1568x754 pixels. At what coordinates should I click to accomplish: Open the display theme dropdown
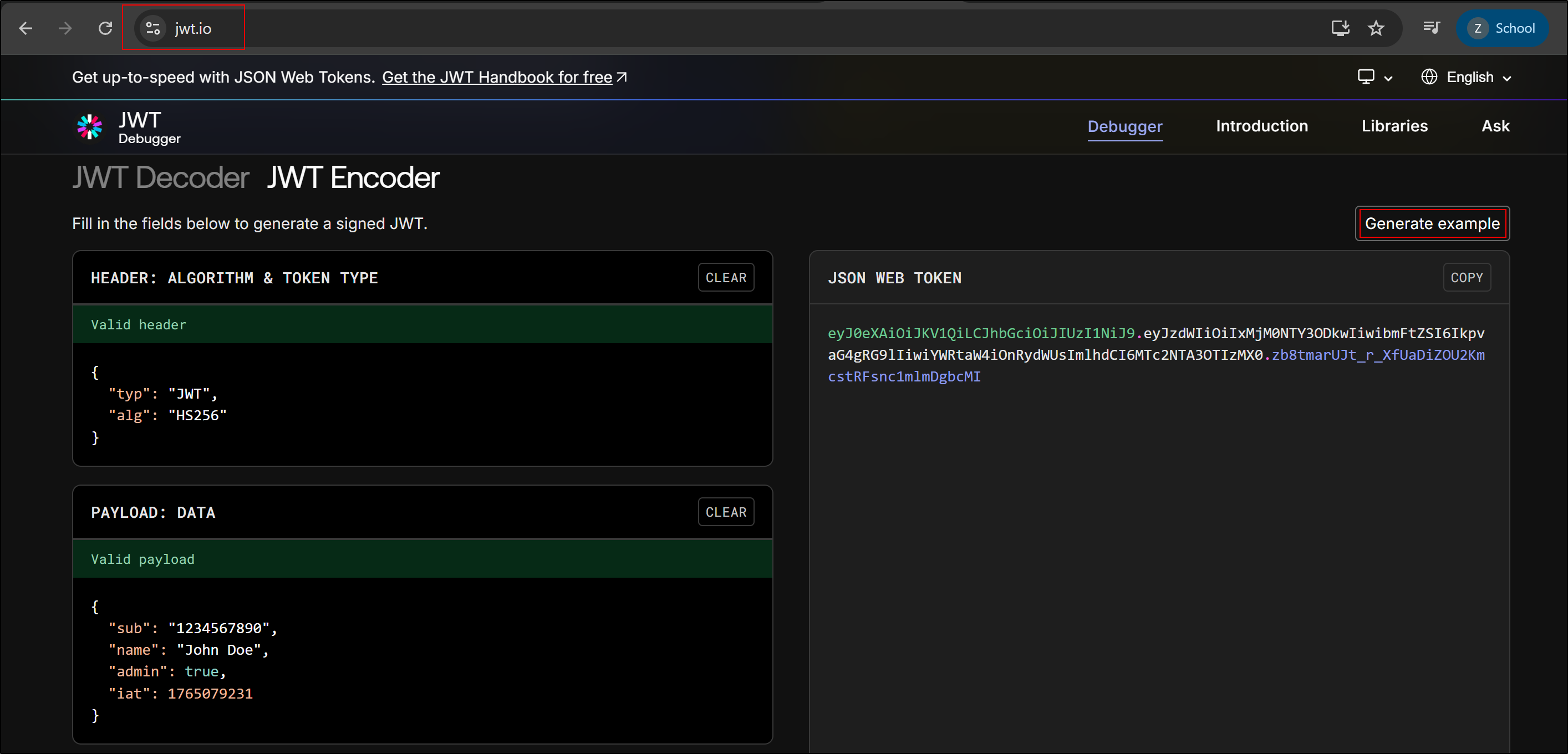(x=1374, y=77)
